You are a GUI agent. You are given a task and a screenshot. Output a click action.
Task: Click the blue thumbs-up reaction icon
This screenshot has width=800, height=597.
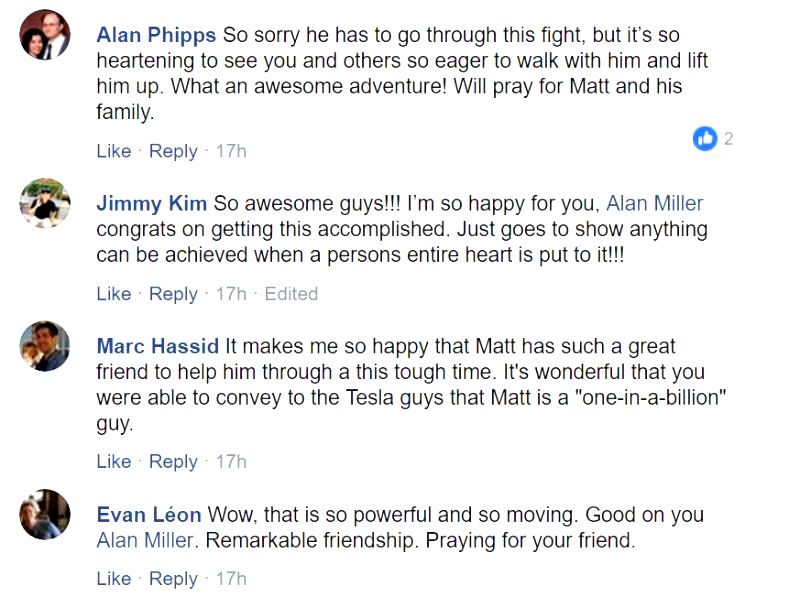[705, 139]
